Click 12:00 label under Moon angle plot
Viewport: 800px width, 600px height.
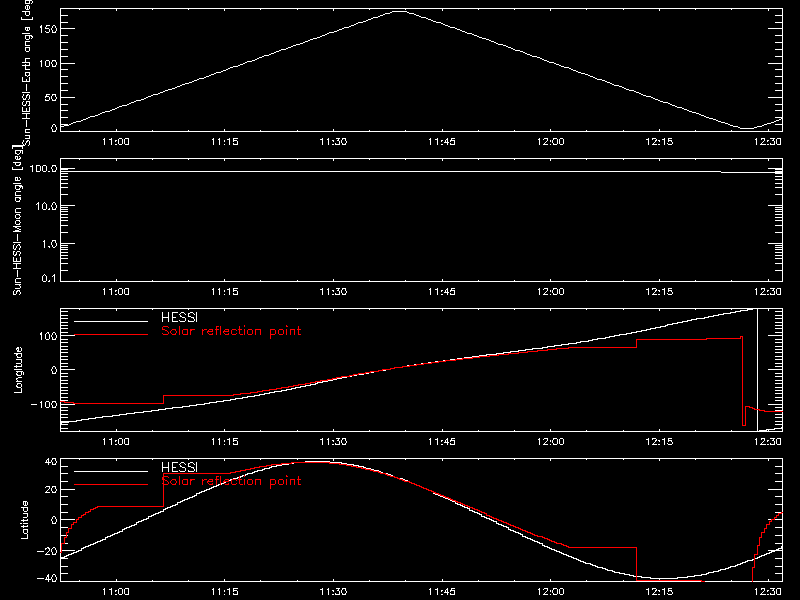point(551,292)
